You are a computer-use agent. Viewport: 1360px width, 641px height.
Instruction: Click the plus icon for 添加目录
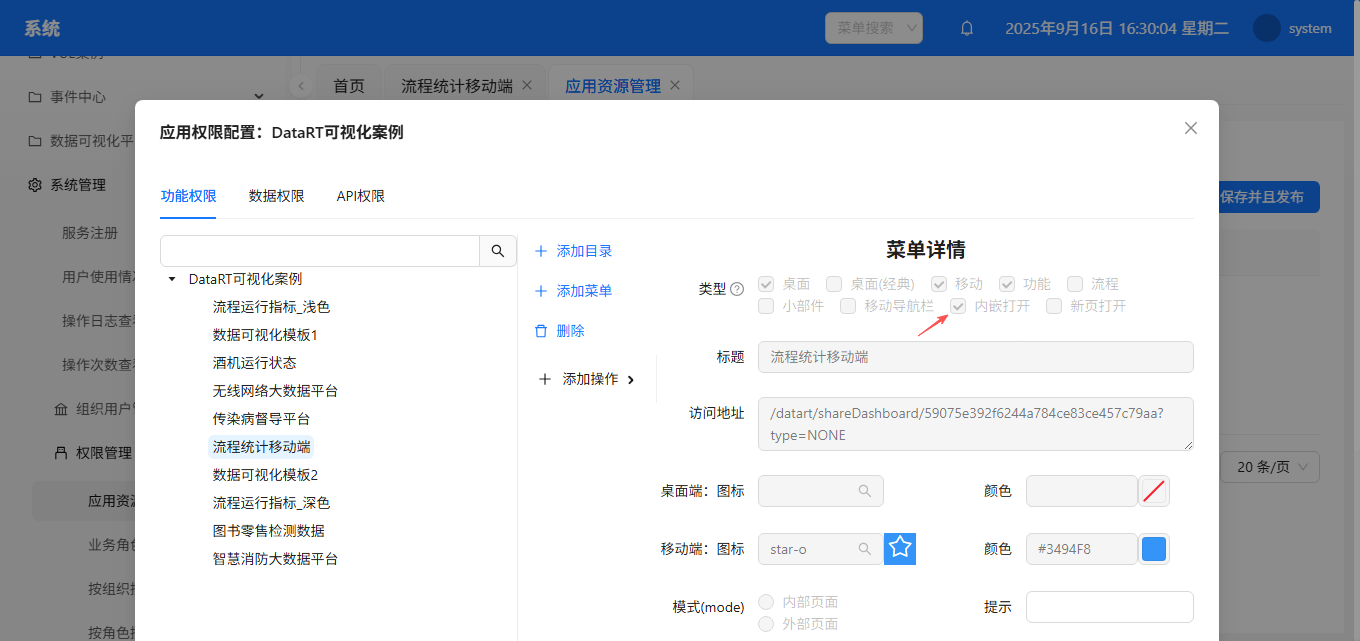[x=541, y=251]
